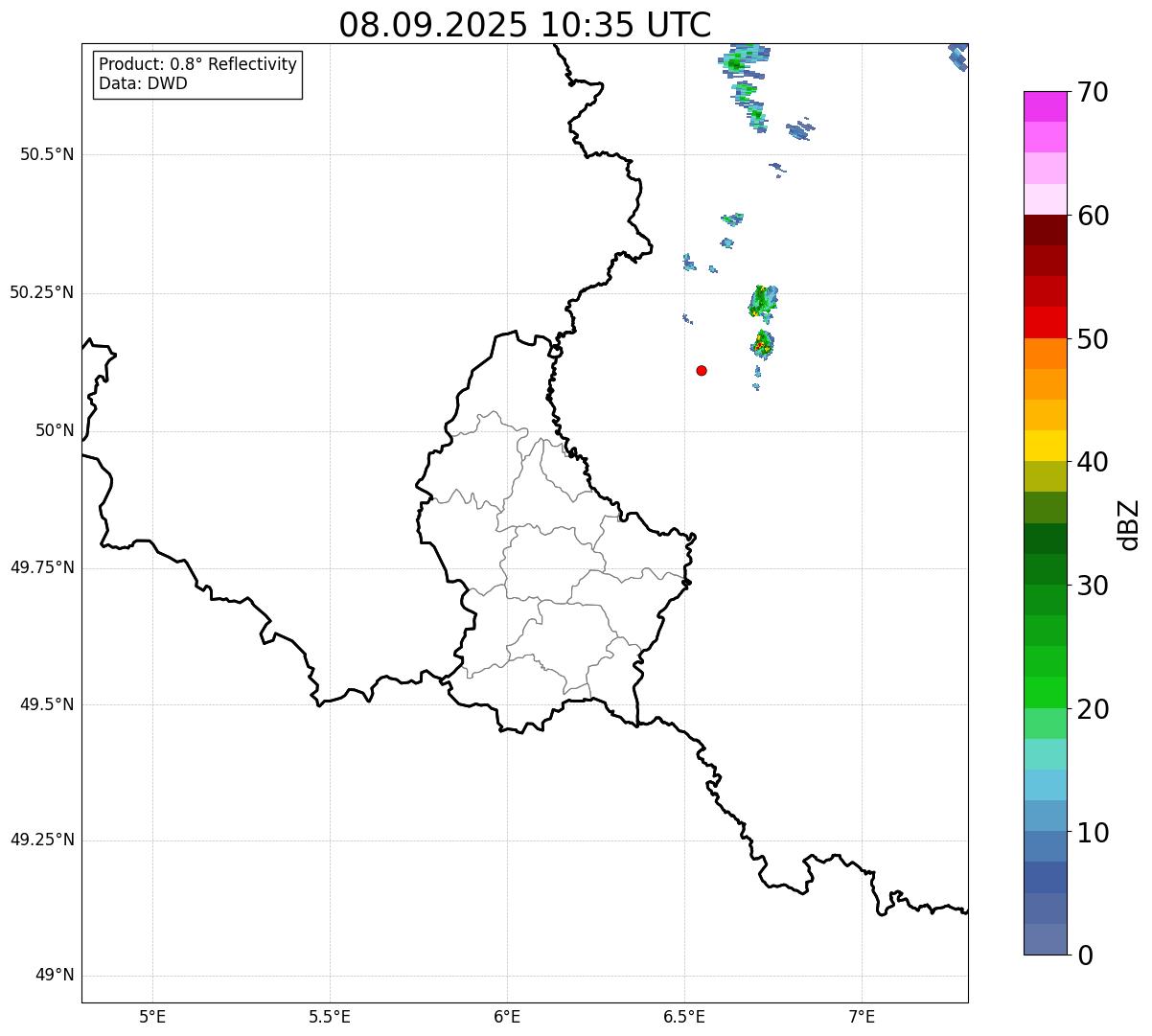1152x1036 pixels.
Task: Pick the magenta top colorbar swatch
Action: (x=1045, y=106)
